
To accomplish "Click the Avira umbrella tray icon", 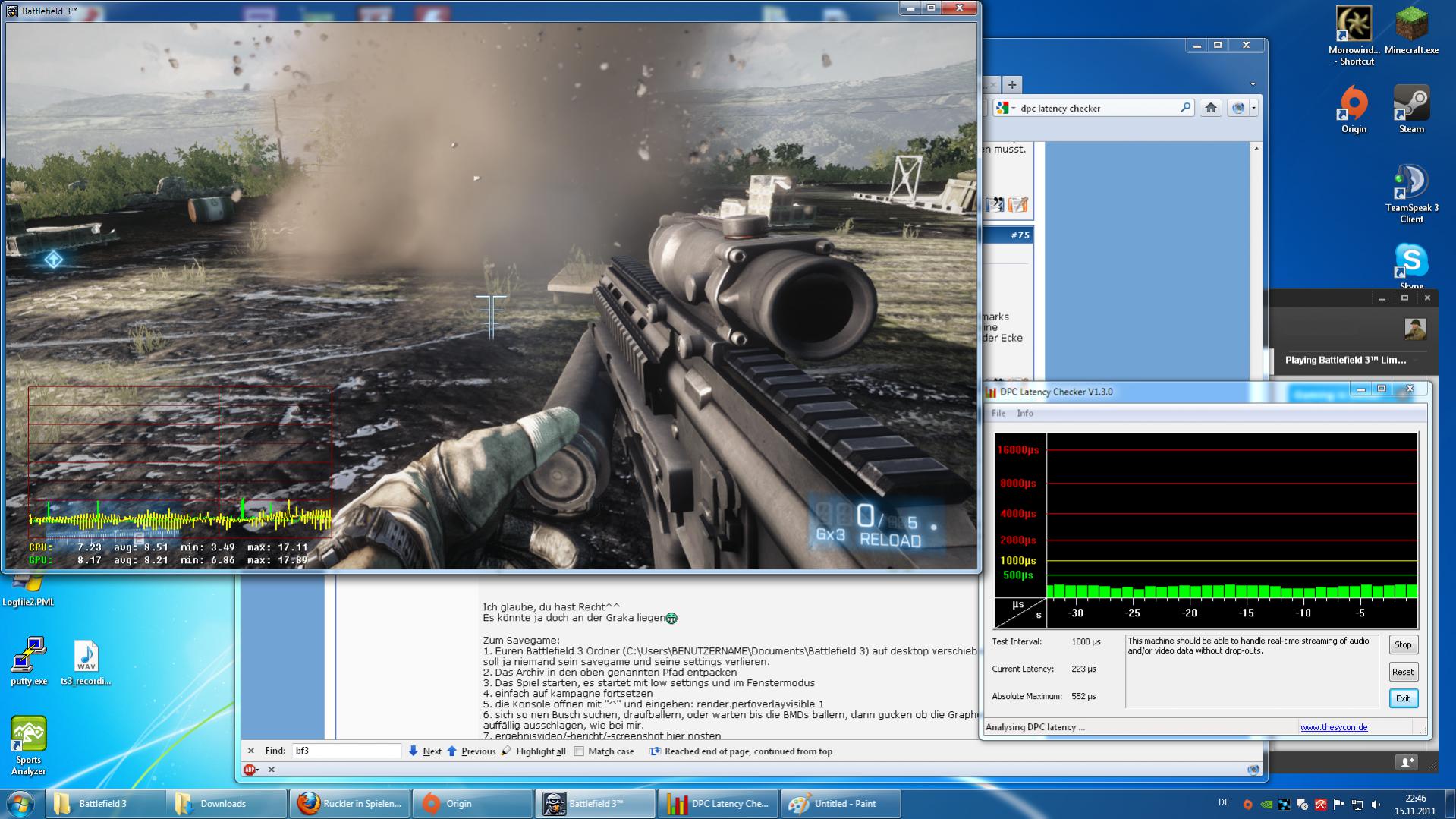I will [x=1321, y=804].
